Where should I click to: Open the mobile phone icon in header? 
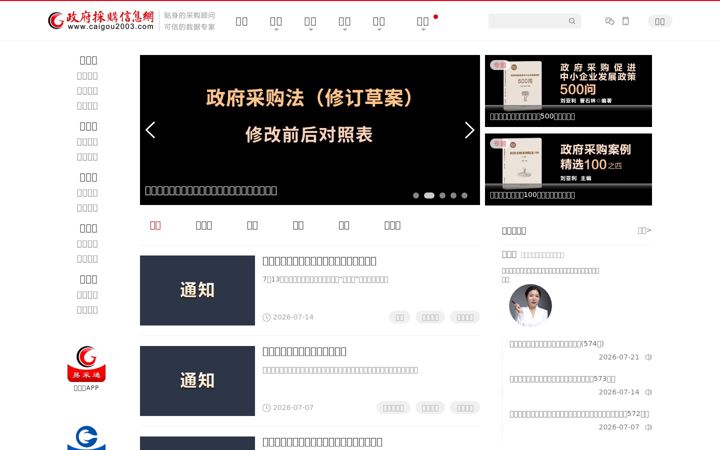pos(625,21)
